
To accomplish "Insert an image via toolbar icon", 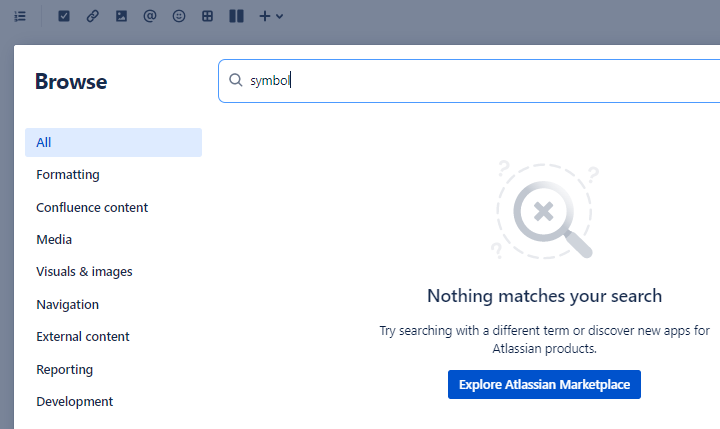I will click(121, 17).
